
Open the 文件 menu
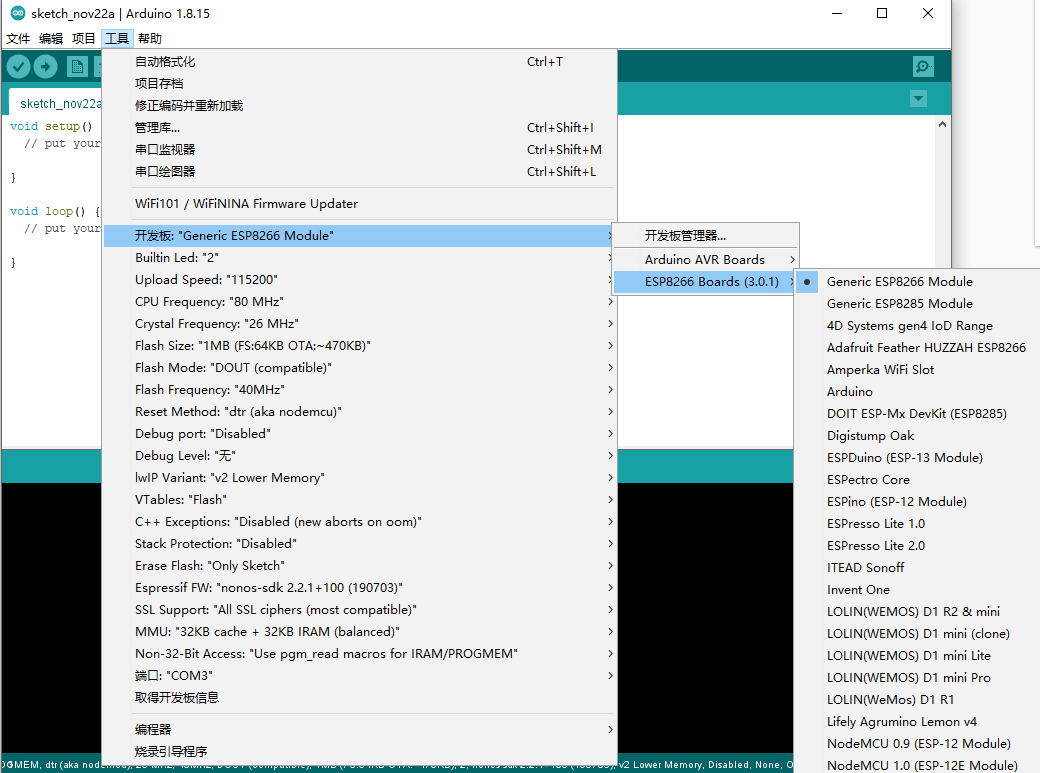(x=18, y=38)
